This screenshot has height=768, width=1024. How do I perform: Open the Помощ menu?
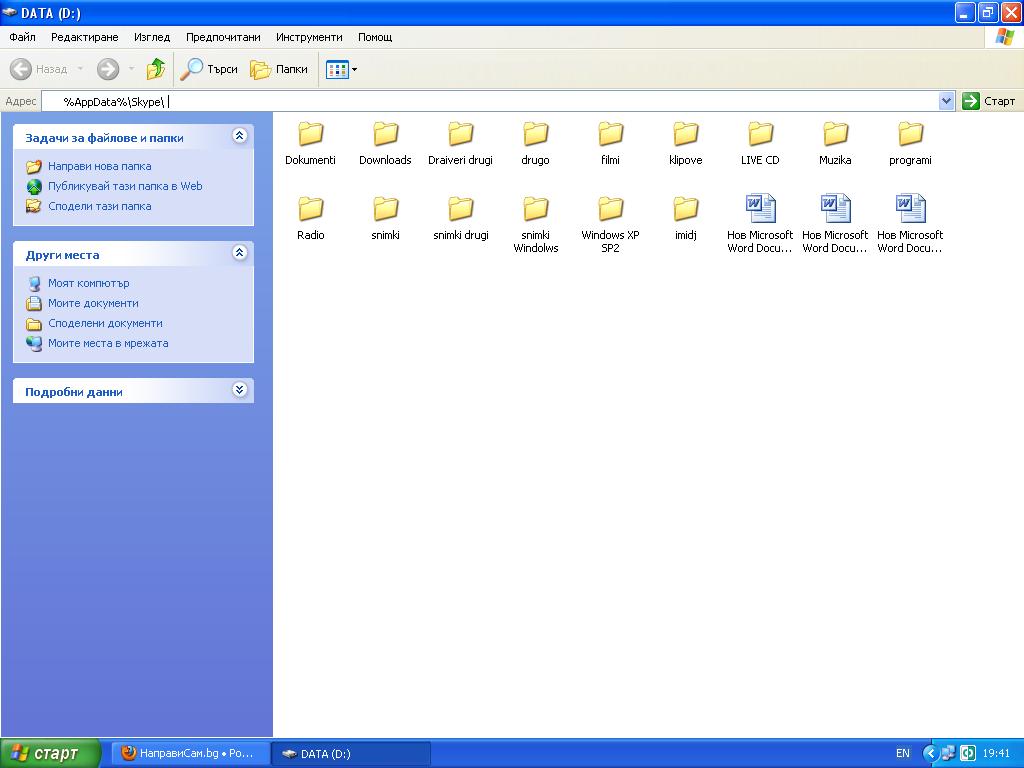(375, 37)
